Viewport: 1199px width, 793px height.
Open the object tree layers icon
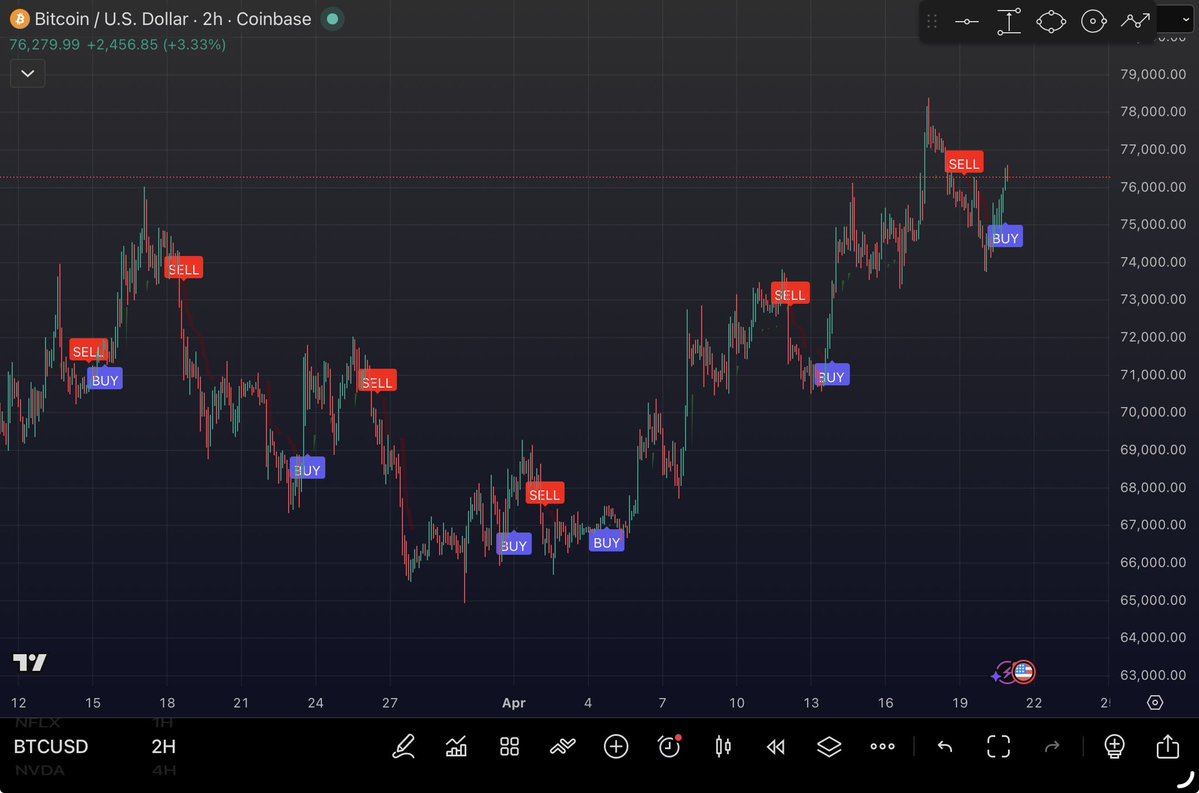[829, 746]
